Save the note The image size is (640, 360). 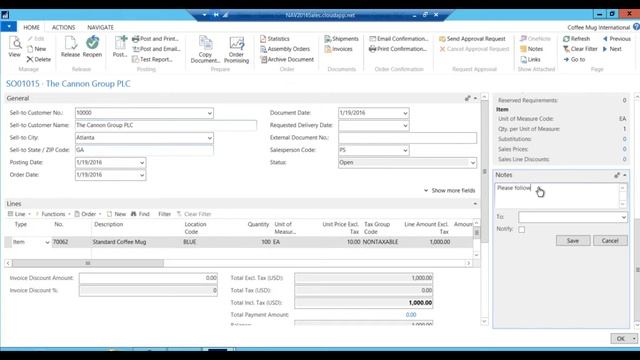tap(573, 241)
